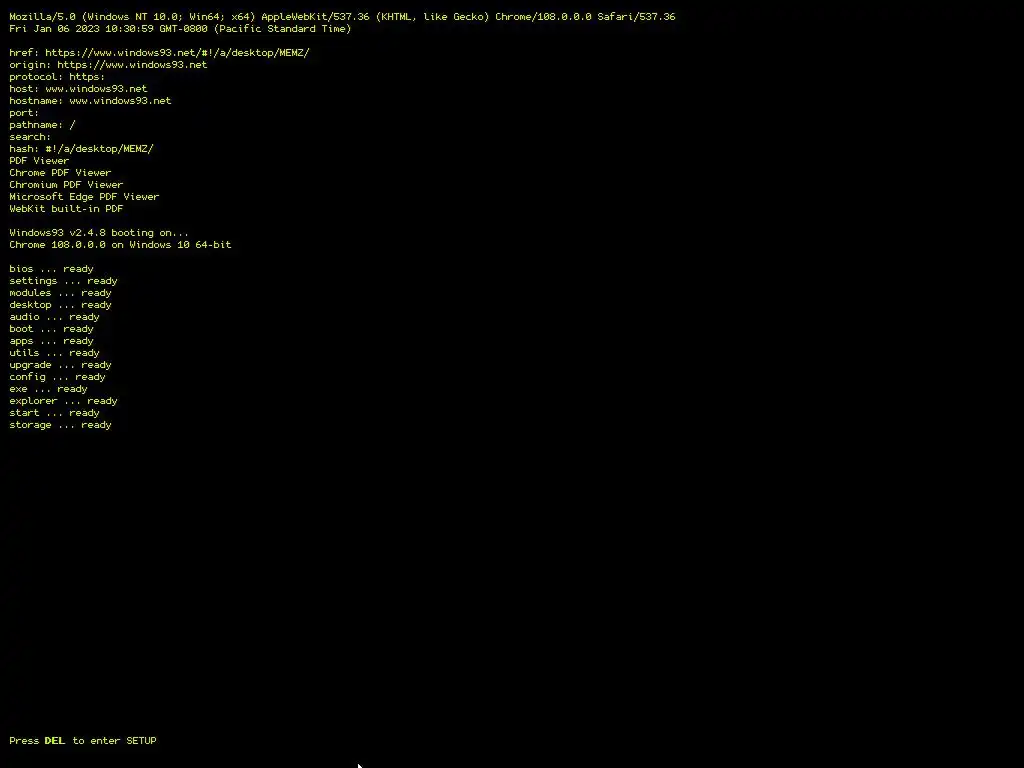Click the 'bios ... ready' line

pos(52,269)
